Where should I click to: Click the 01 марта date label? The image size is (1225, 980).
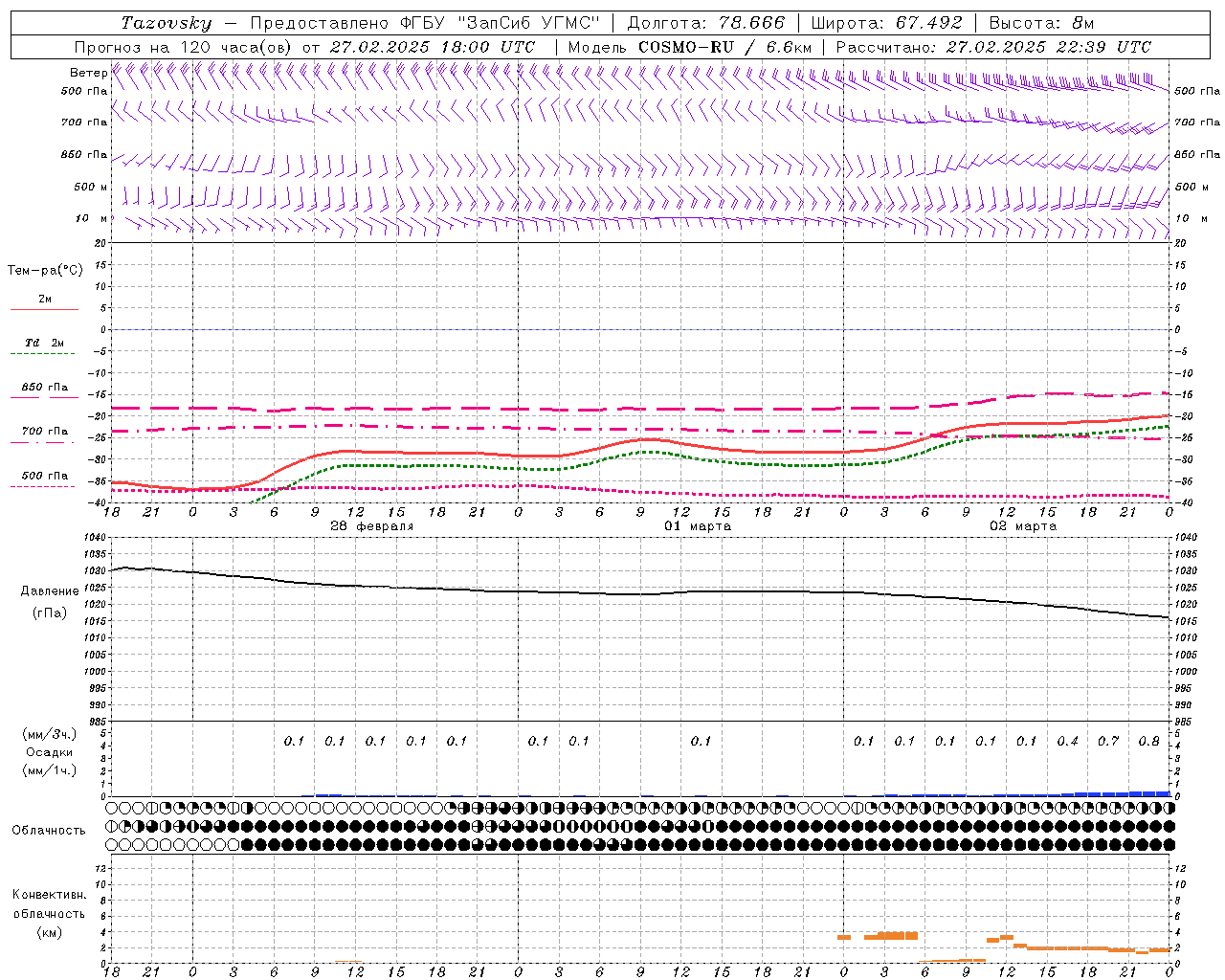[698, 526]
